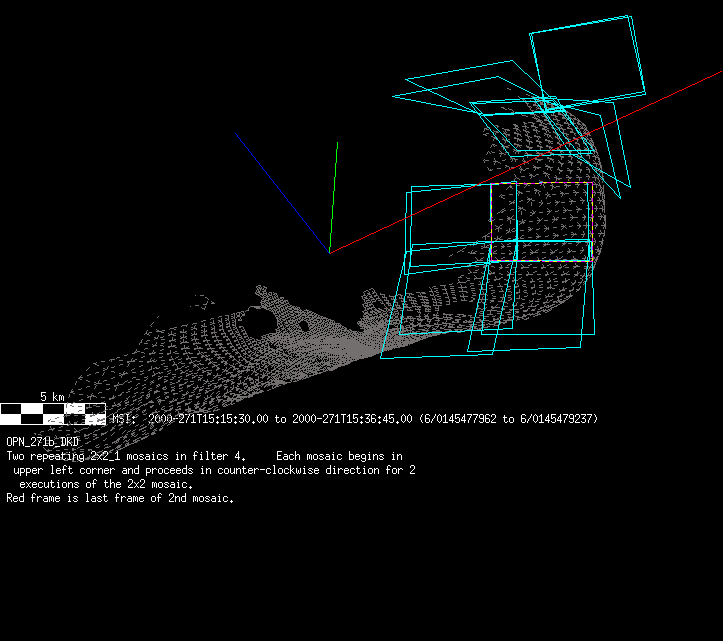Click the green axis line
Viewport: 723px width, 641px height.
pyautogui.click(x=334, y=197)
